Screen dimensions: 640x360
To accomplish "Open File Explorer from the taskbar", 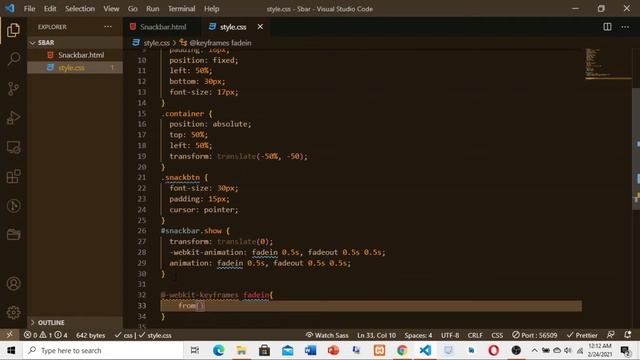I will click(x=241, y=350).
